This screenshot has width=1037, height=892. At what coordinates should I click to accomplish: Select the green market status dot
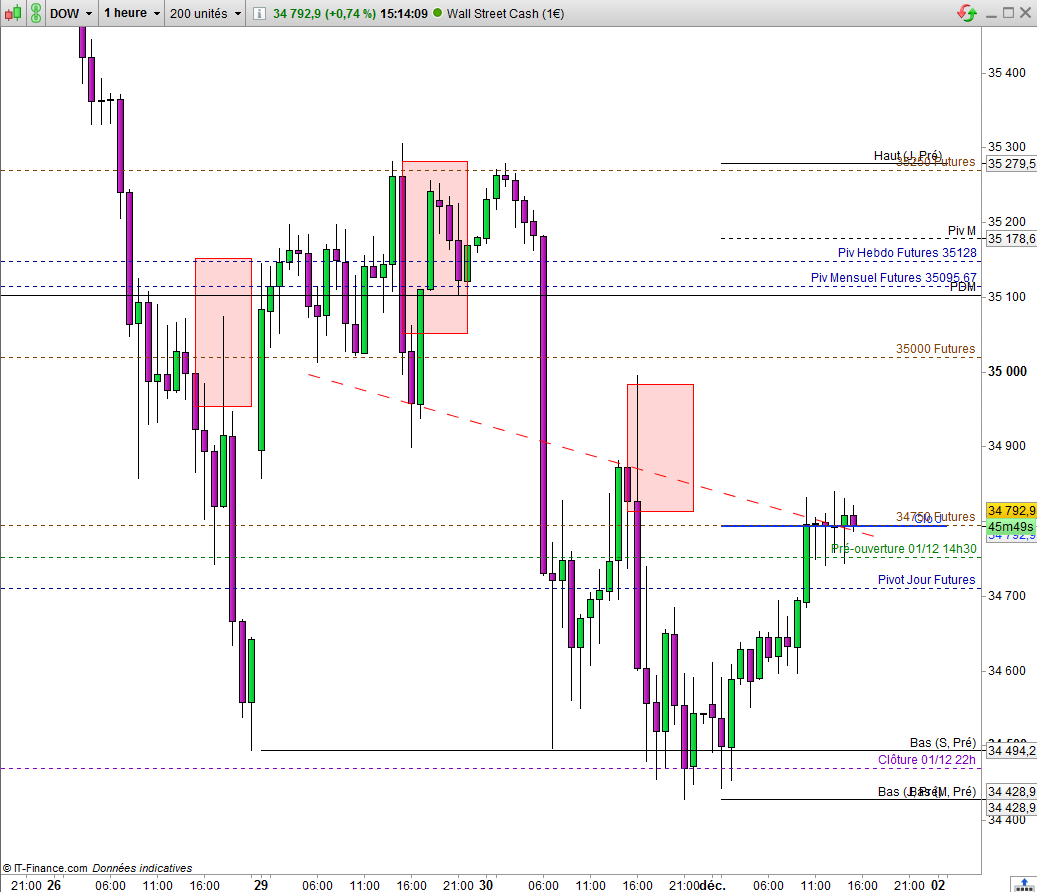pos(437,13)
